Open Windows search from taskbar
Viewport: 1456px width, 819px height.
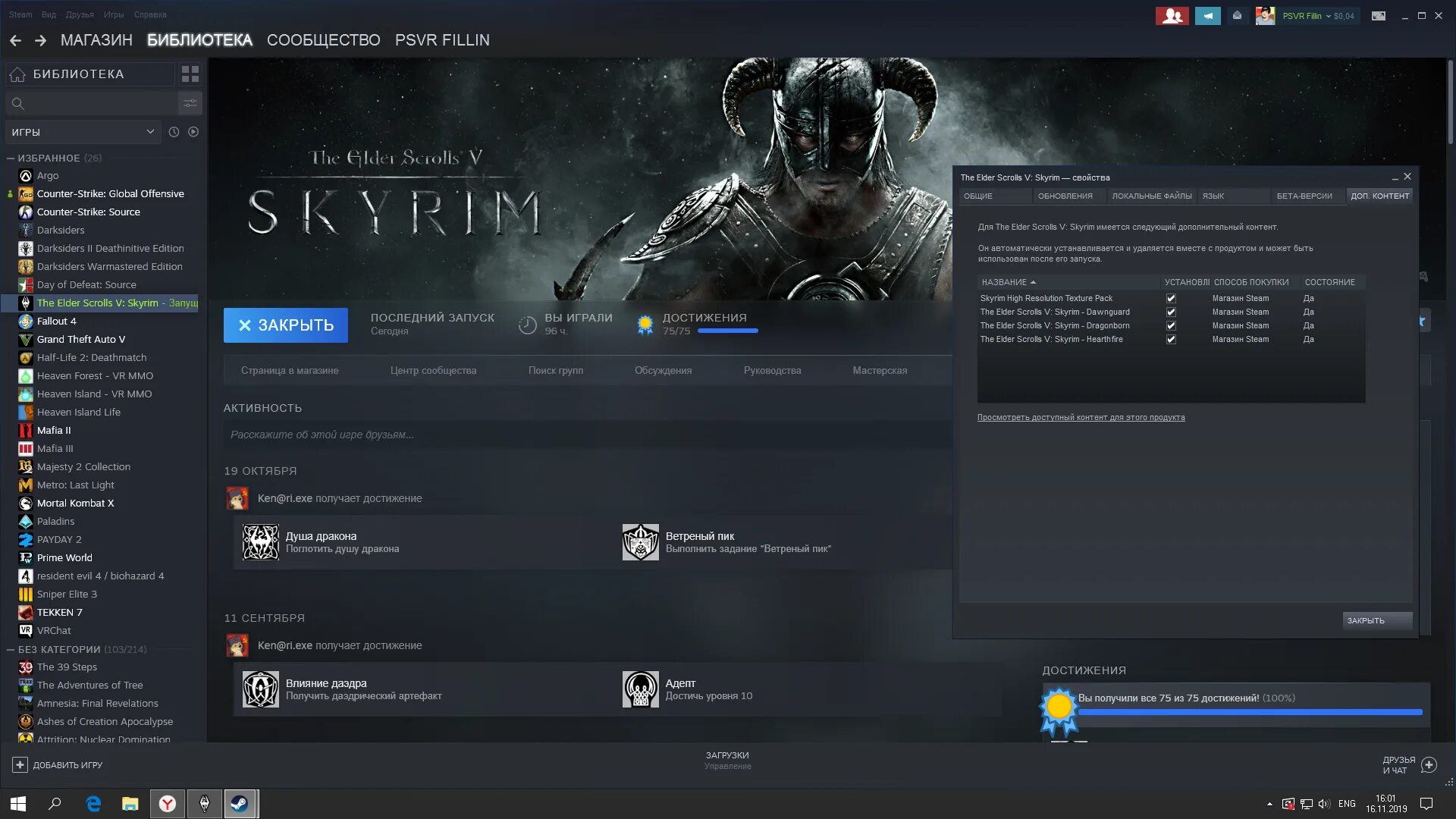55,804
